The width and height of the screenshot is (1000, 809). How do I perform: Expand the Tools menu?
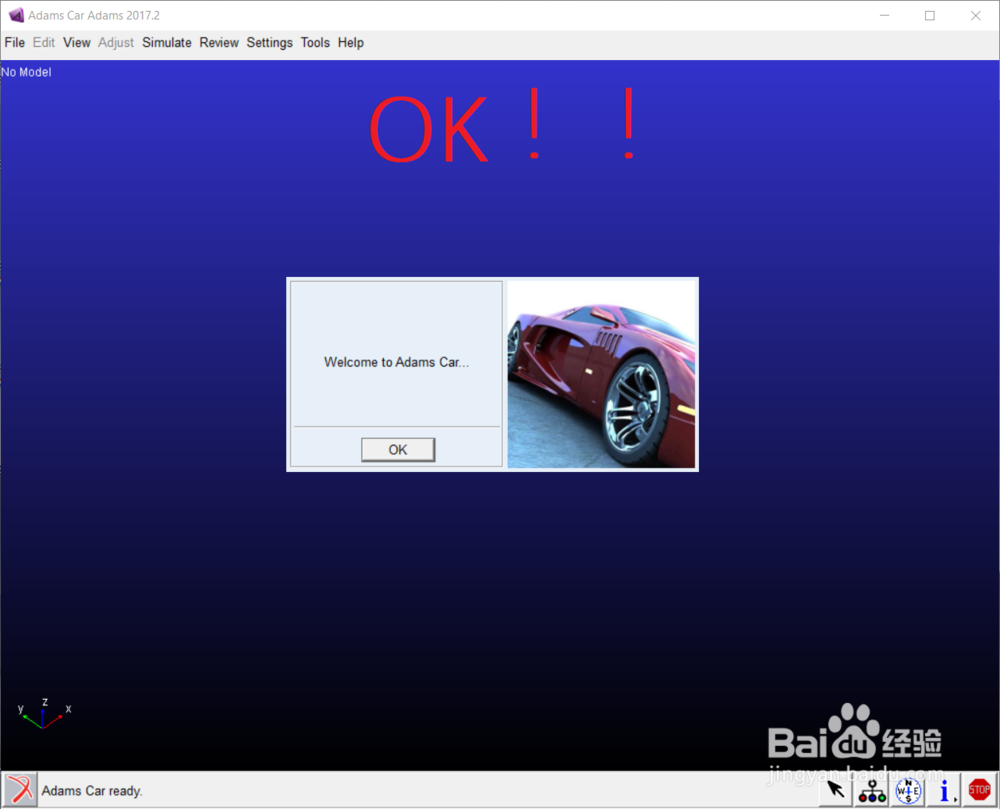(x=315, y=43)
